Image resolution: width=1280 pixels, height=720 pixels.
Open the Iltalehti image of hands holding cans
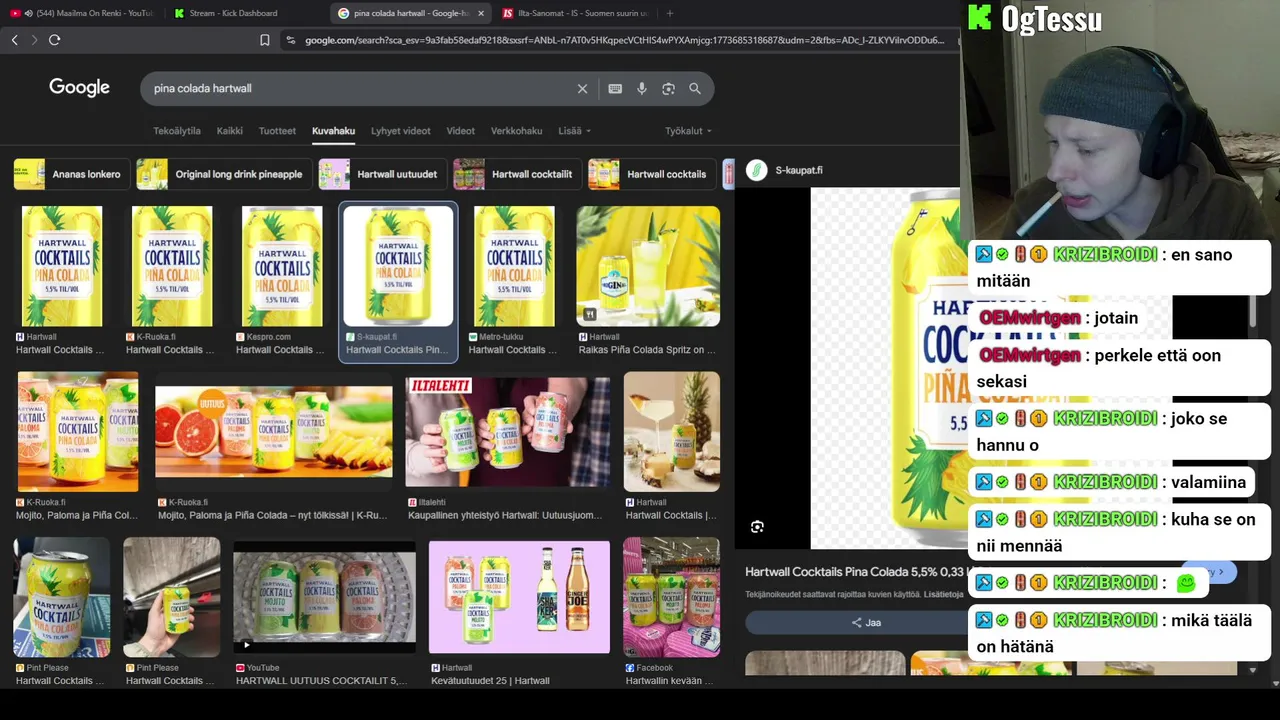click(x=508, y=432)
